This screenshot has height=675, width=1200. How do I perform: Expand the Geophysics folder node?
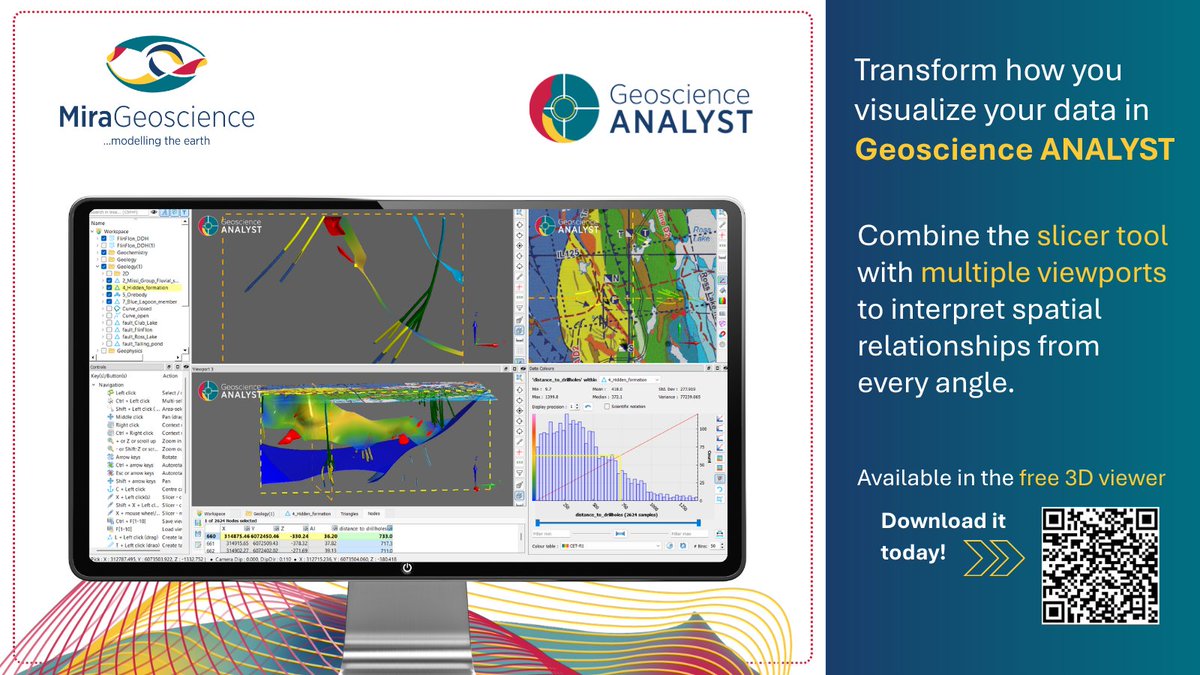click(x=97, y=351)
